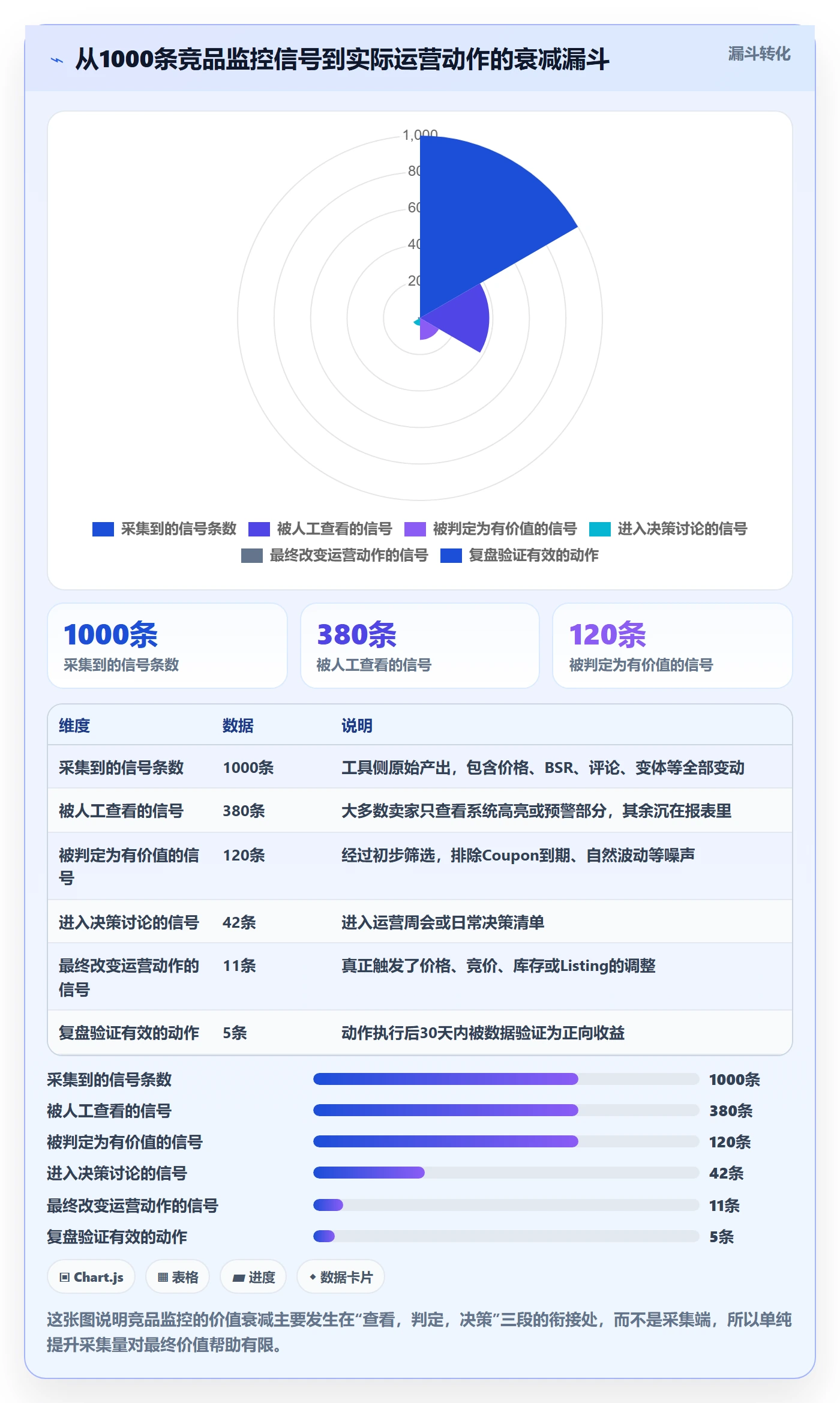Click the 复盘验证有效的动作 progress bar

click(506, 1236)
